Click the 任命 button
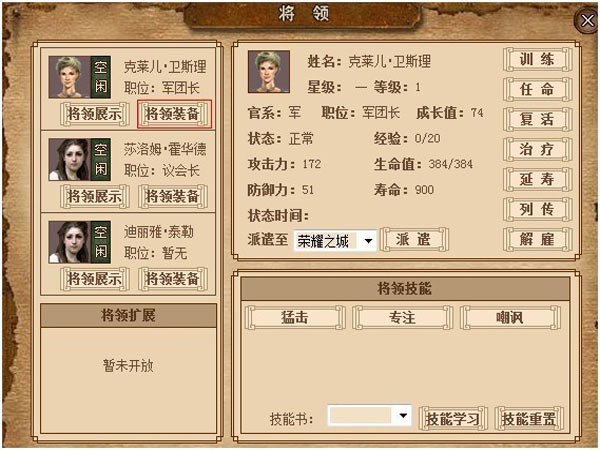Viewport: 600px width, 450px height. [x=537, y=90]
